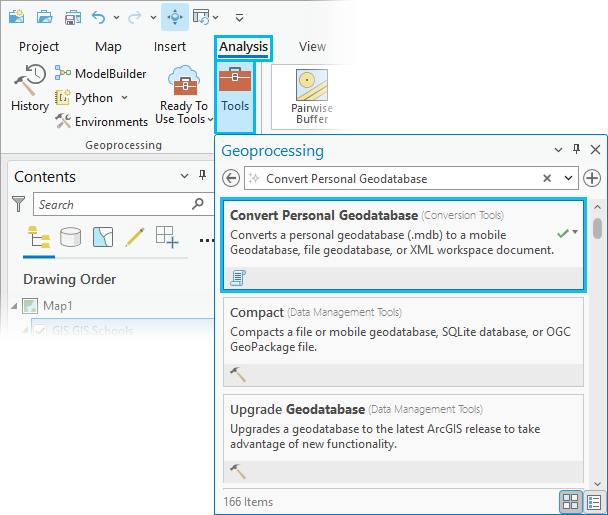The width and height of the screenshot is (608, 515).
Task: Click the Redo arrow icon
Action: pos(135,17)
